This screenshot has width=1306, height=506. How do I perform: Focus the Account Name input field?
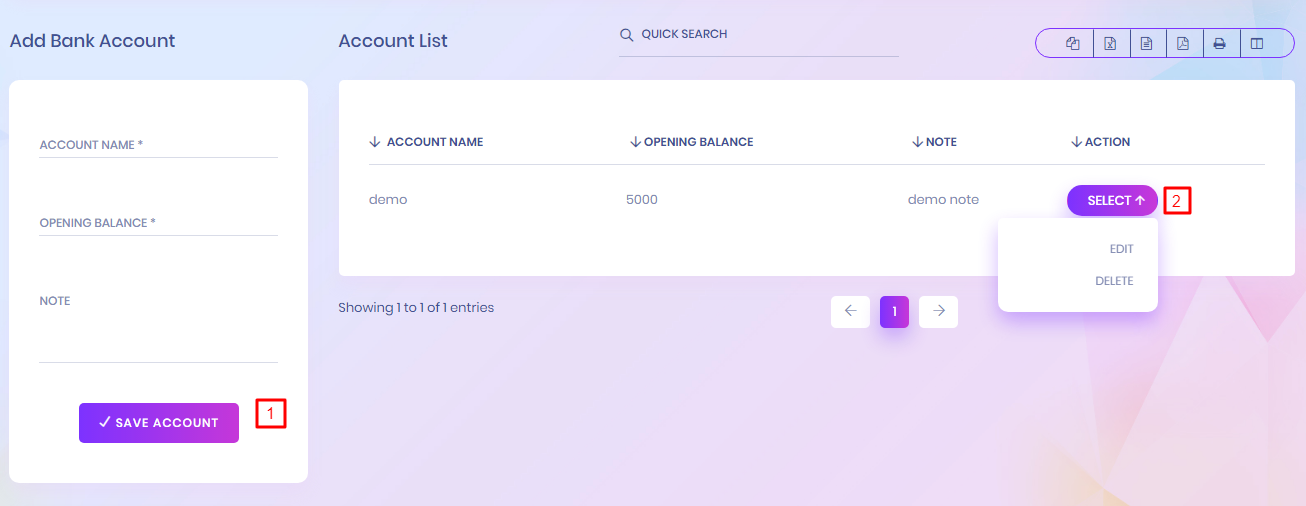point(158,146)
